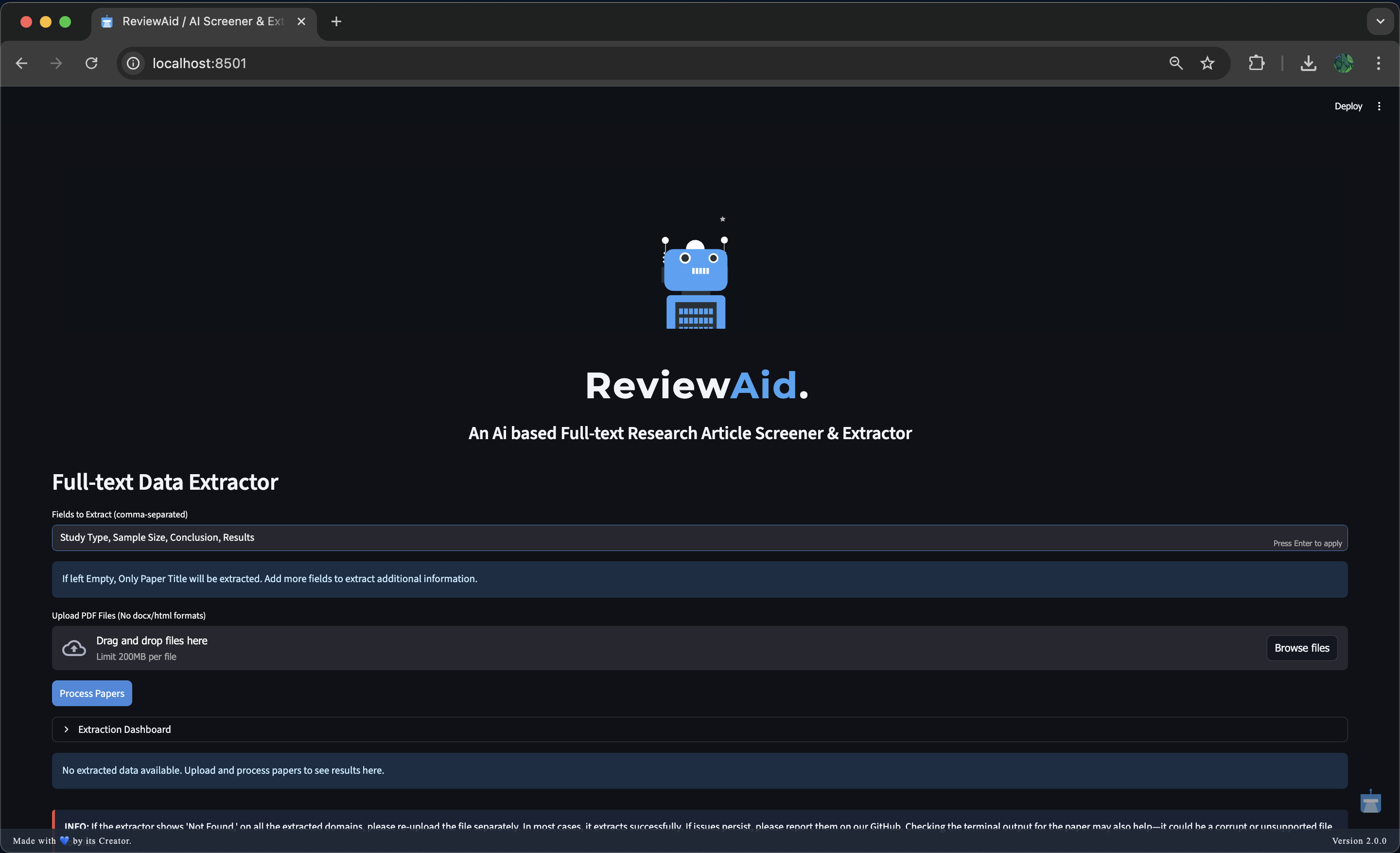The image size is (1400, 853).
Task: Click the page zoom magnifier icon
Action: pos(1176,63)
